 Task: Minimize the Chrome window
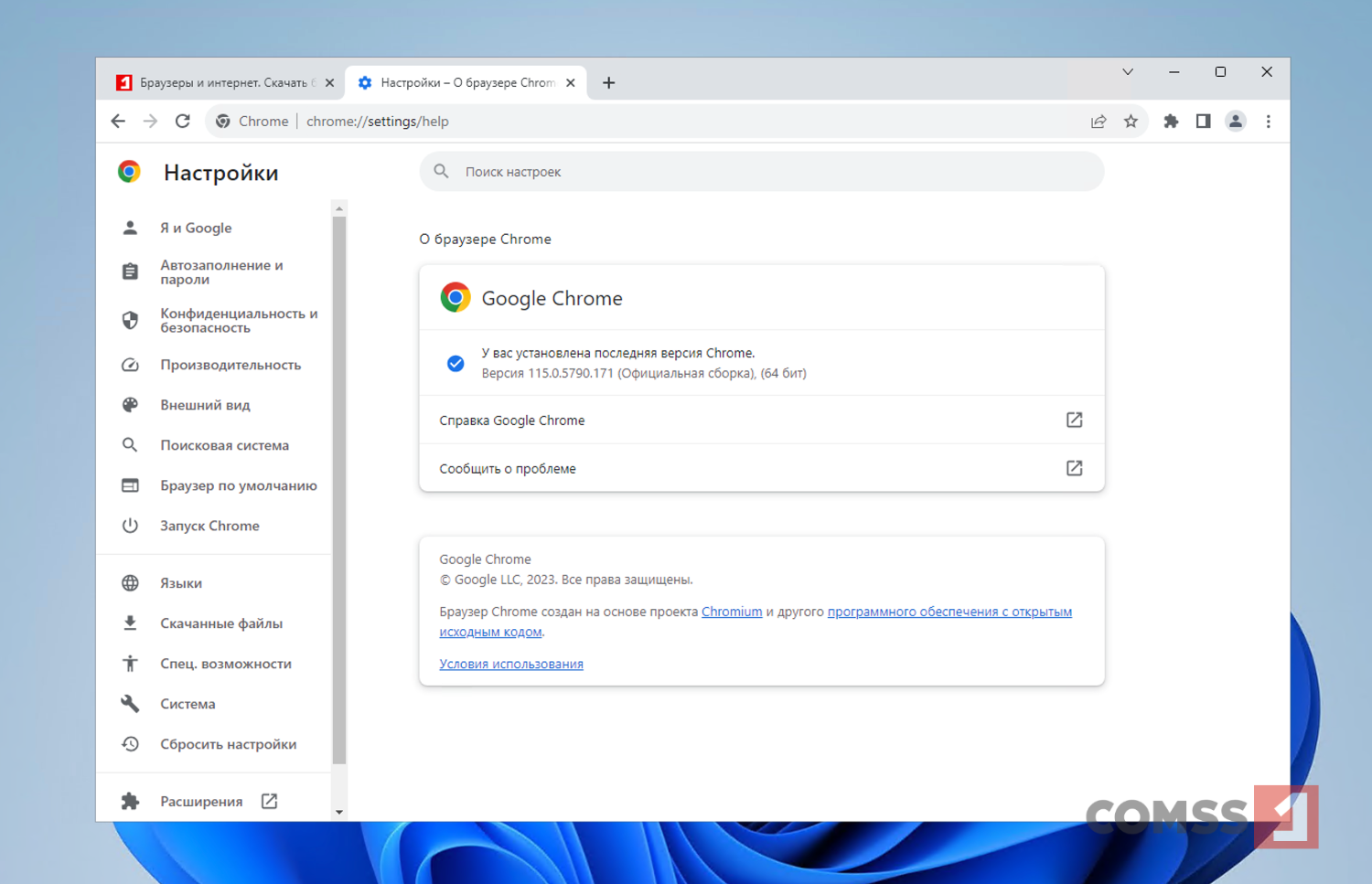tap(1174, 71)
